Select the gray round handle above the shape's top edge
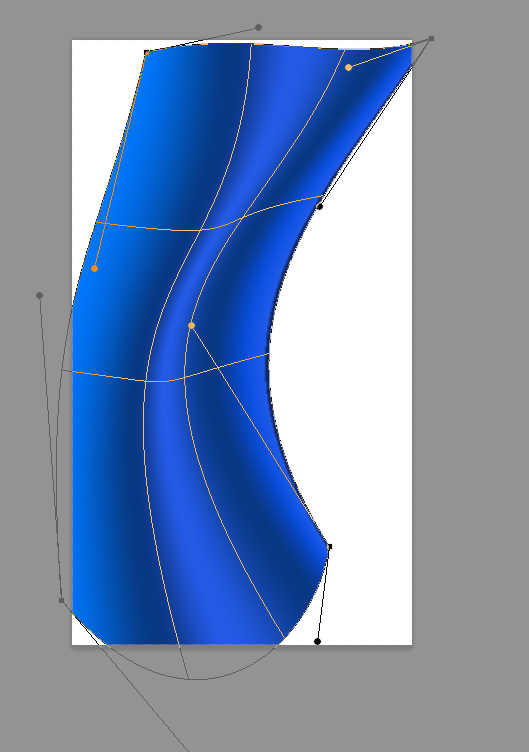The height and width of the screenshot is (752, 529). (259, 27)
